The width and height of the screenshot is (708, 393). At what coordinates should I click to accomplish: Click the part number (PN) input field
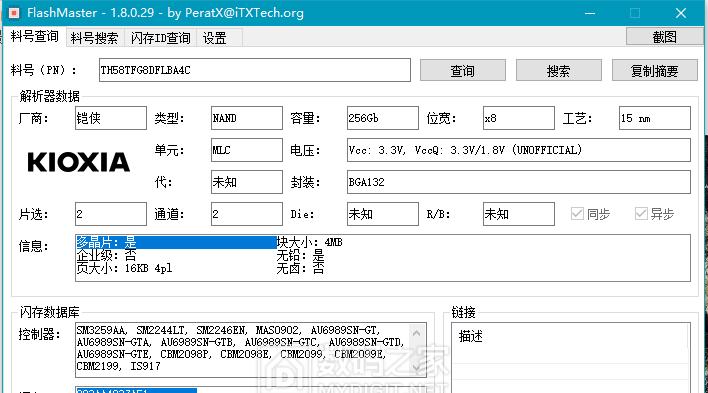click(255, 70)
